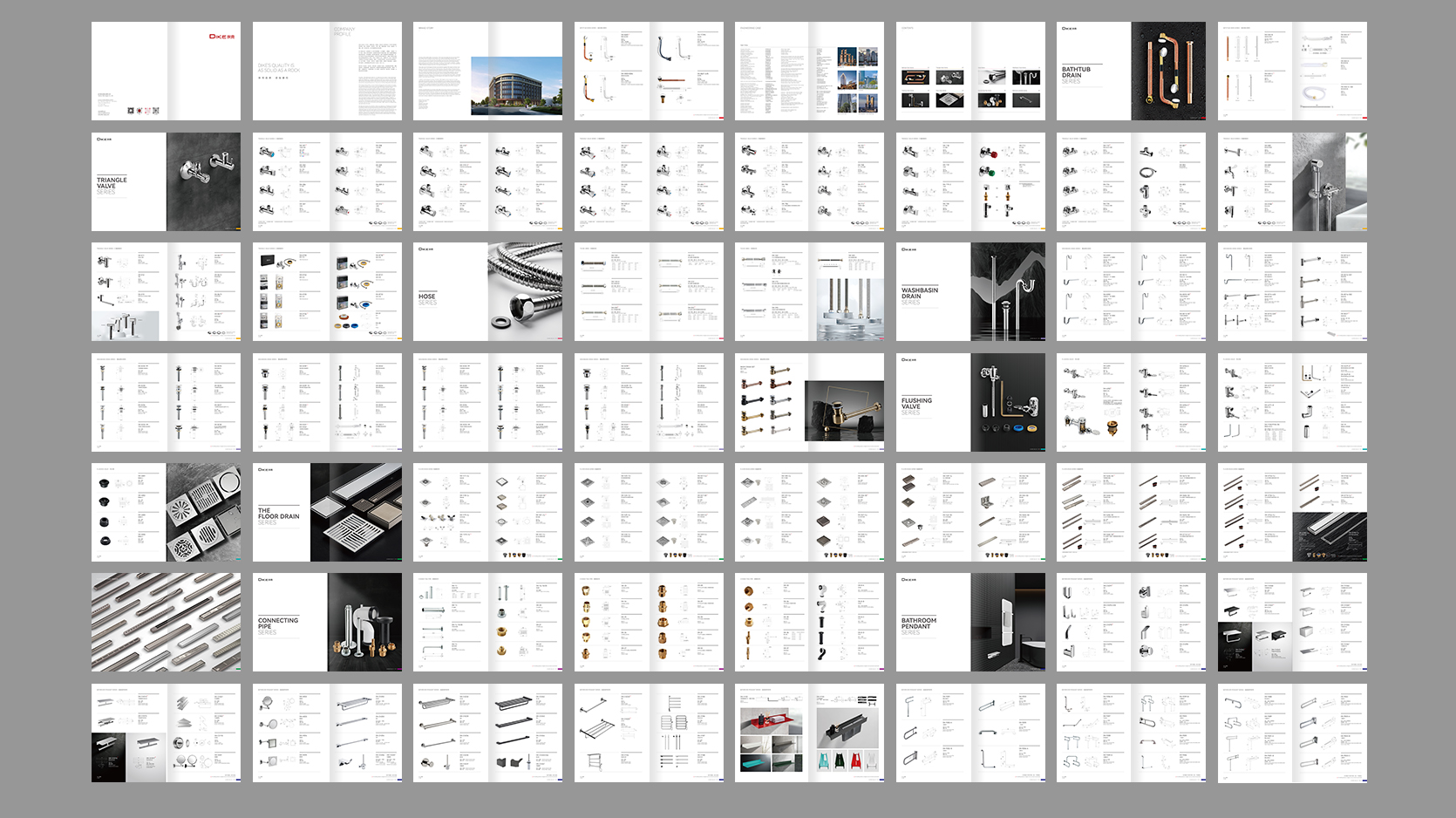
Task: Click the Bathroom Pendant Series title spread
Action: point(970,622)
